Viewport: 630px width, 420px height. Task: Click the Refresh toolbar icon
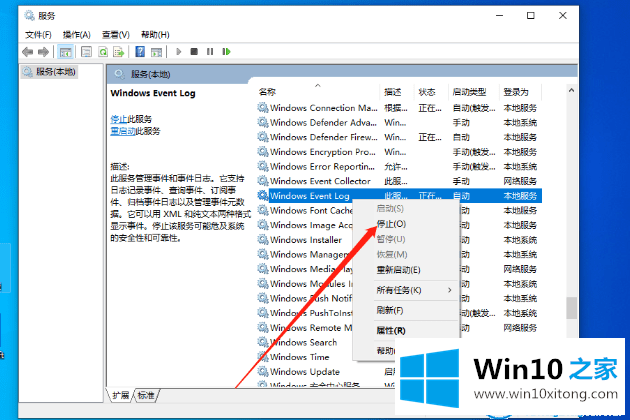pyautogui.click(x=101, y=51)
